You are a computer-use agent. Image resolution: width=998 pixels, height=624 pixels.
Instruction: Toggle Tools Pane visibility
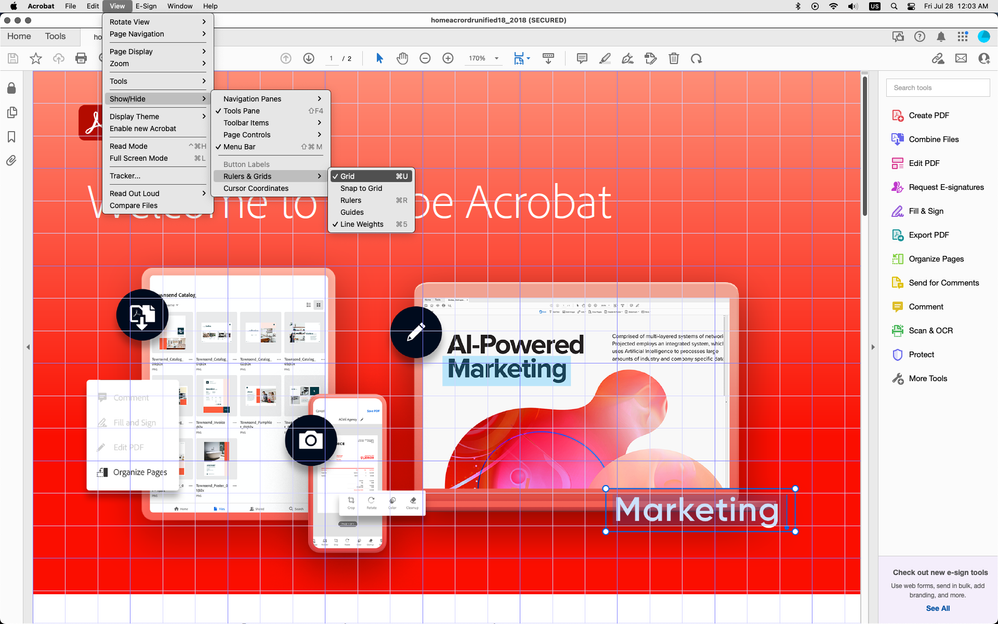coord(271,111)
